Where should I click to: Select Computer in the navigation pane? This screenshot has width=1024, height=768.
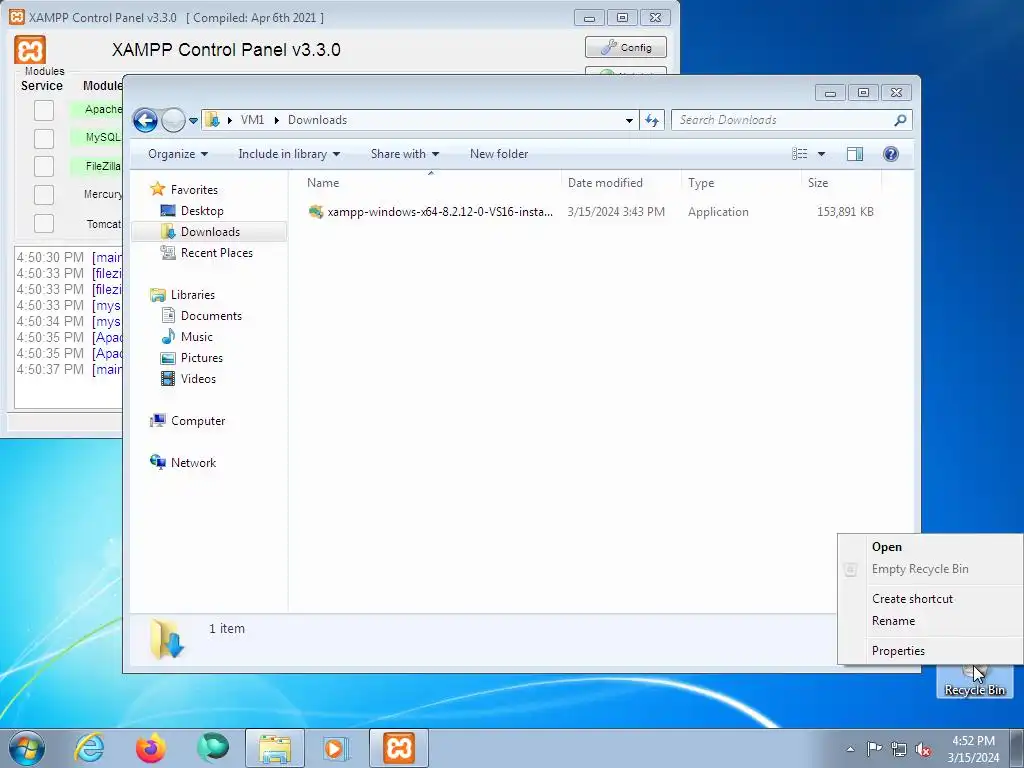pos(198,421)
